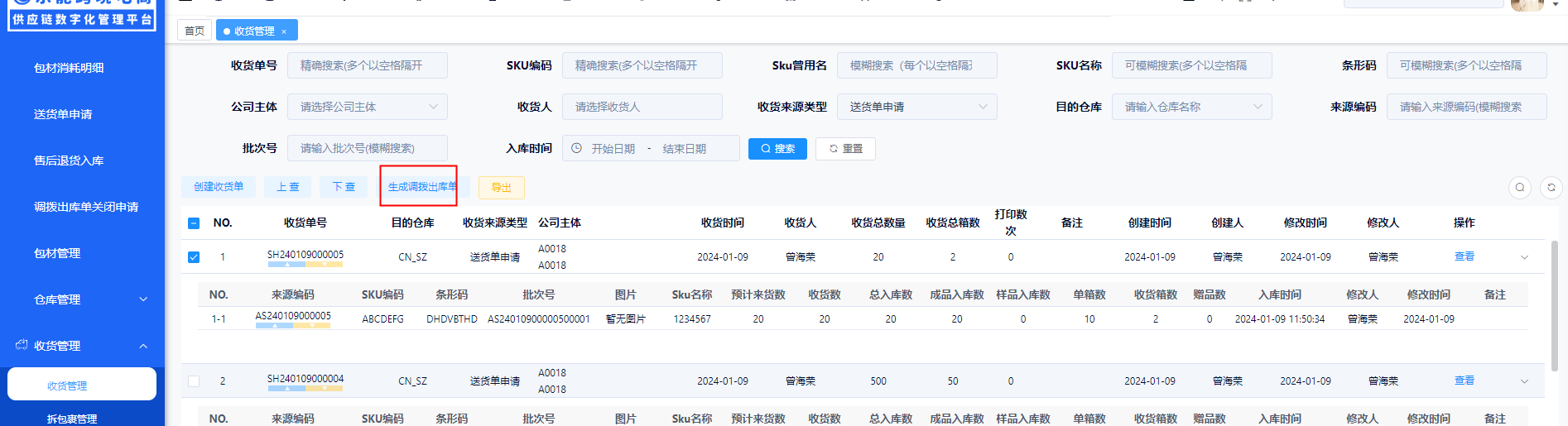Image resolution: width=1568 pixels, height=426 pixels.
Task: Expand row 1 details chevron
Action: pos(1524,257)
